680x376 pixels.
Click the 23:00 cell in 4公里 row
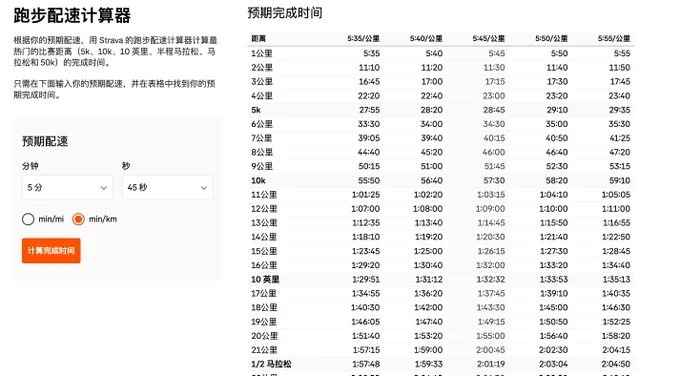tap(494, 96)
